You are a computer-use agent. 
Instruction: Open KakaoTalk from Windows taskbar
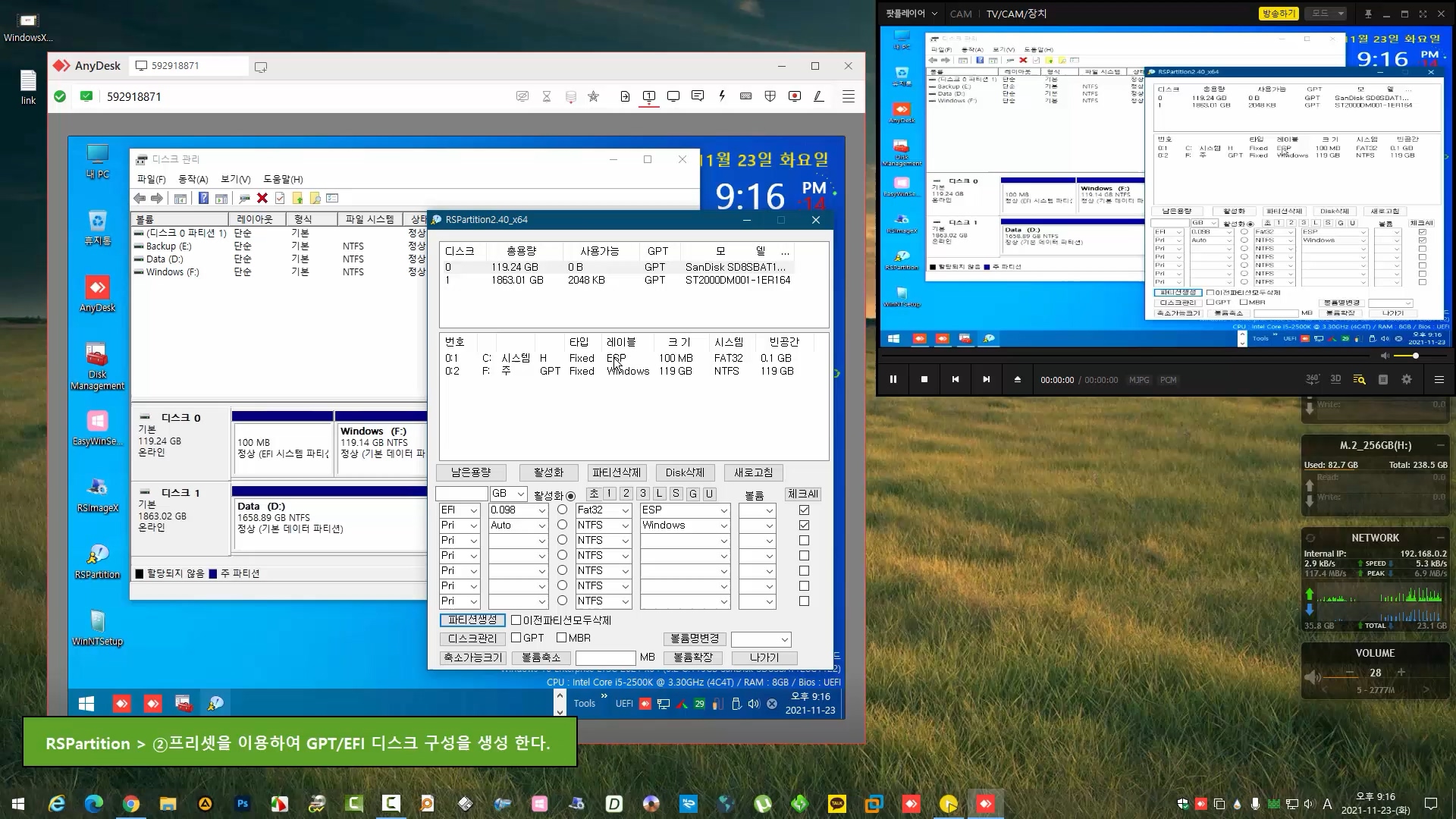[837, 804]
